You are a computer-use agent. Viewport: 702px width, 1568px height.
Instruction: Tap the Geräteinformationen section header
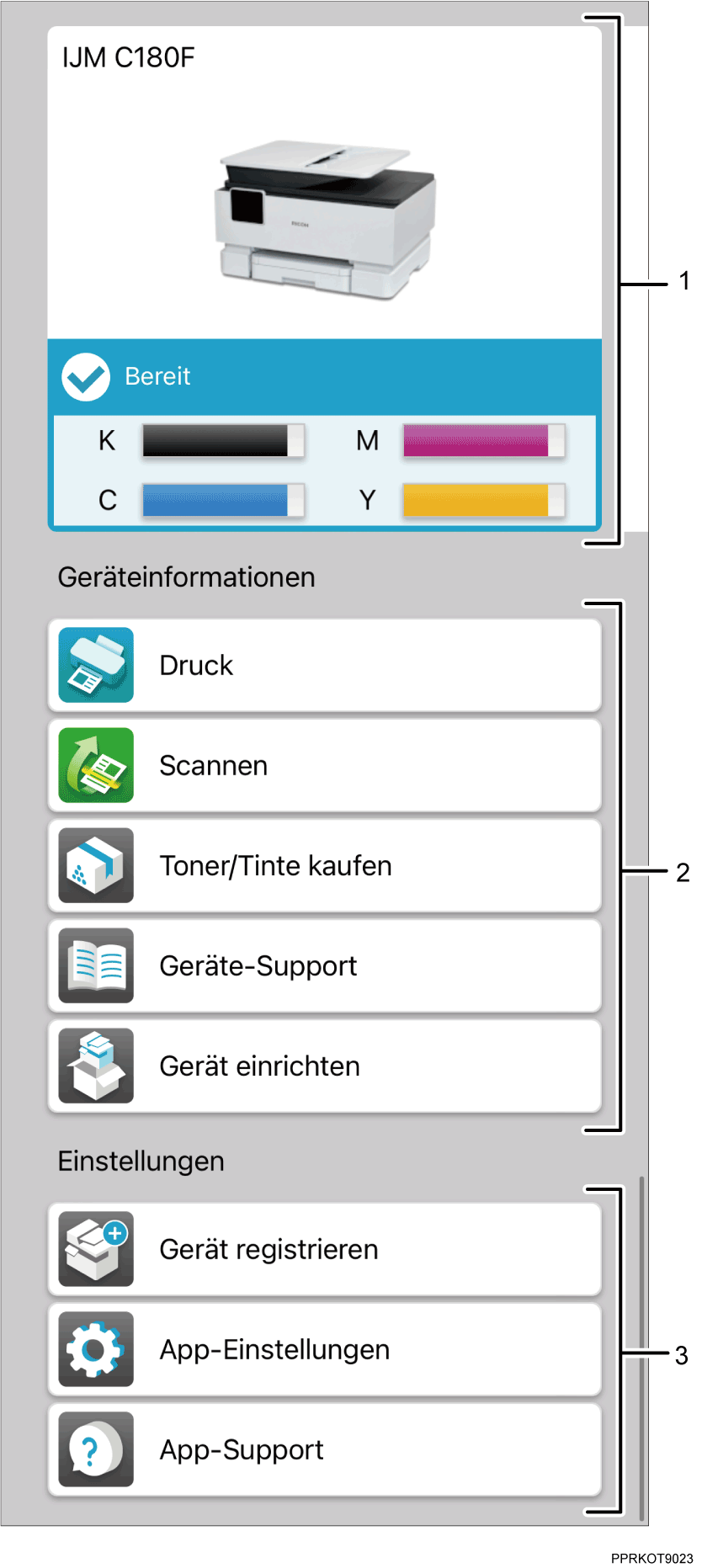coord(186,576)
